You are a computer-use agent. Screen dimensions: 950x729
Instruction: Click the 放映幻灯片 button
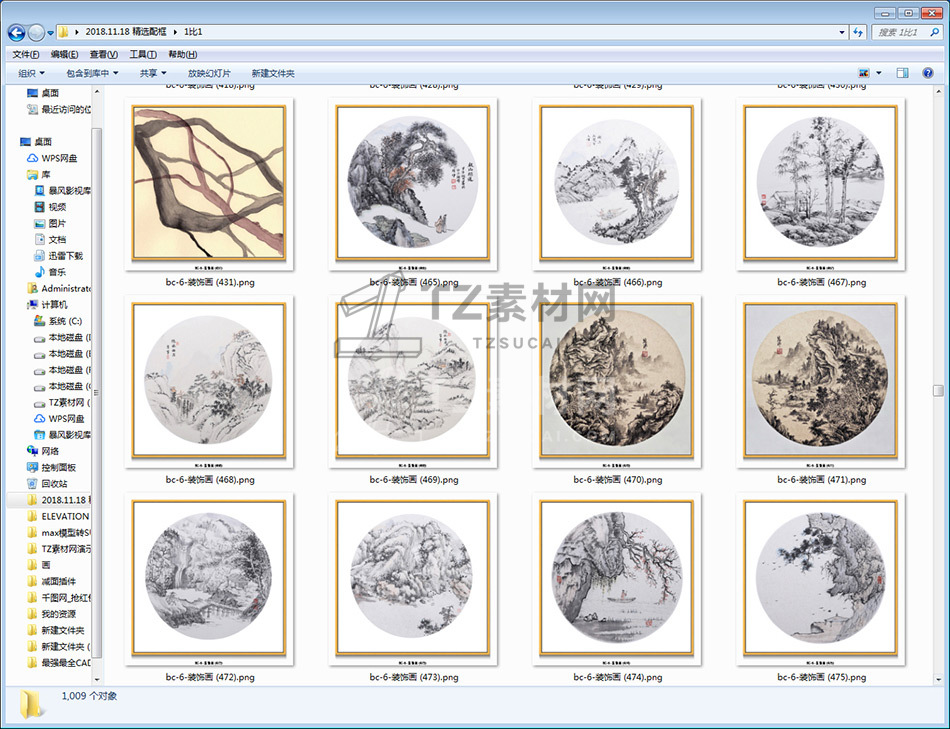209,73
